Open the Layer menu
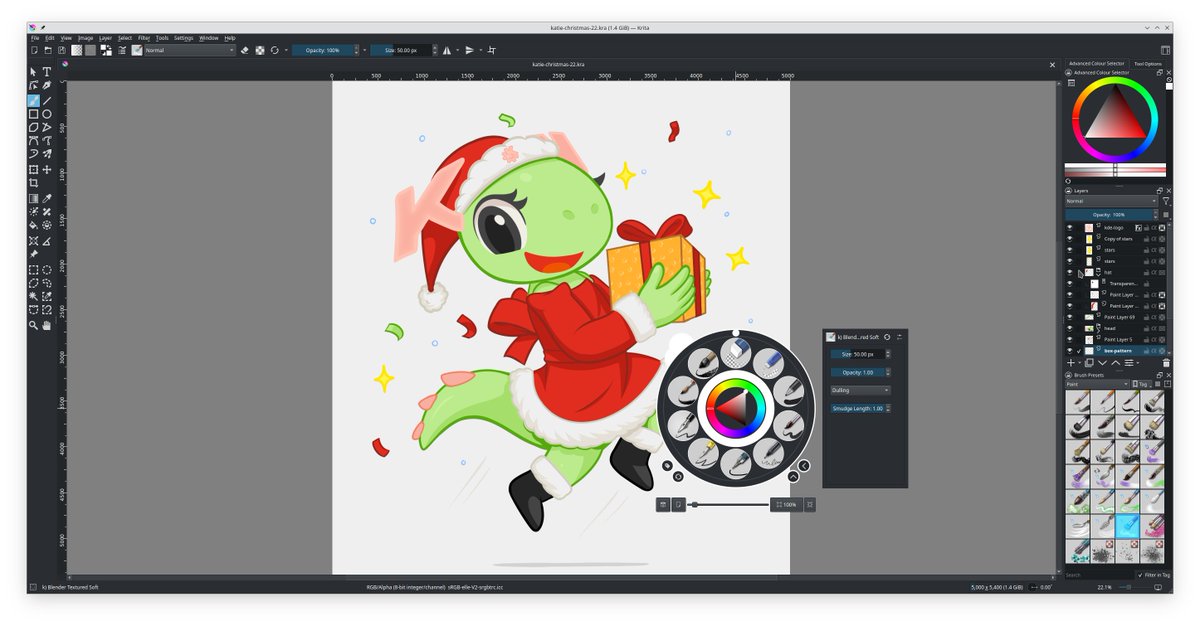 [105, 38]
